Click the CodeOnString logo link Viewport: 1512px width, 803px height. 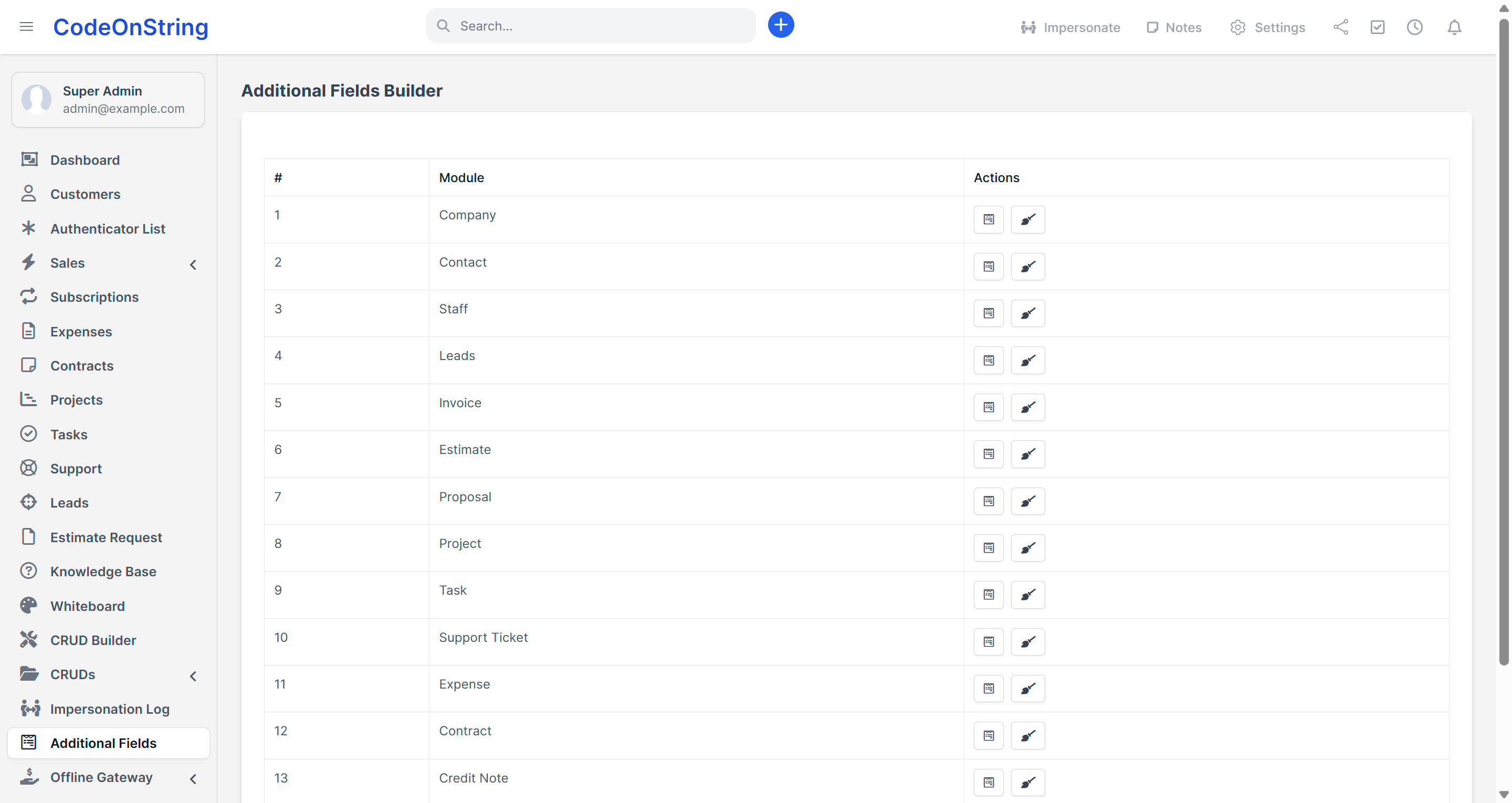point(130,27)
